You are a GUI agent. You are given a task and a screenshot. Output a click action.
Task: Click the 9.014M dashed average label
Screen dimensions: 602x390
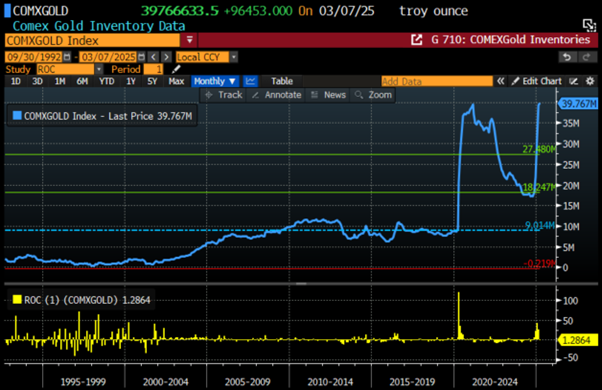click(x=540, y=225)
